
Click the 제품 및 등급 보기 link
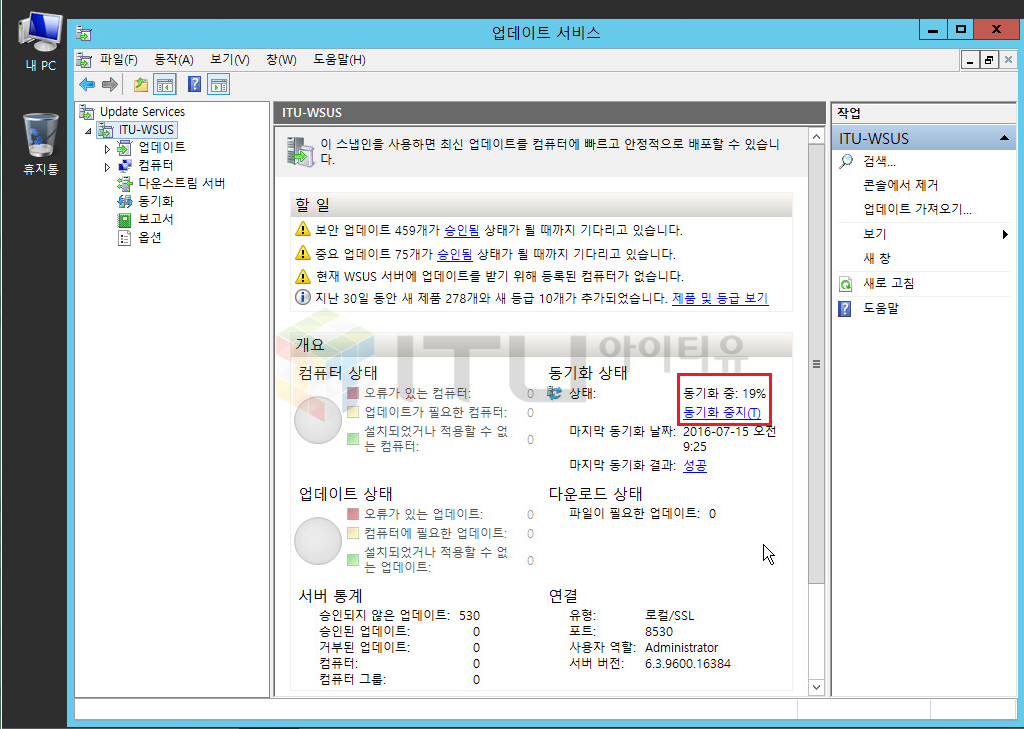coord(720,298)
